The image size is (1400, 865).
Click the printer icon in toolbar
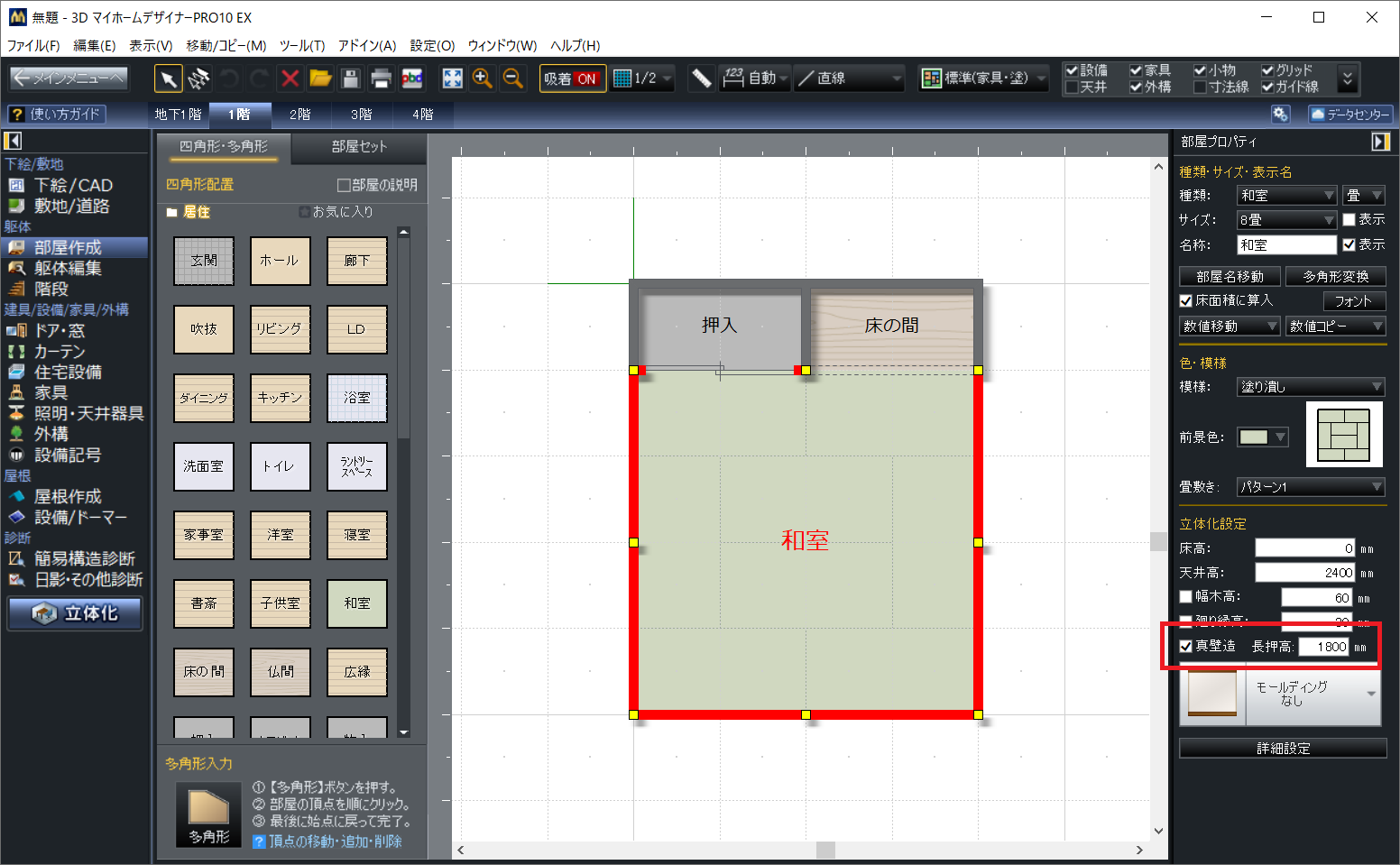pos(382,79)
